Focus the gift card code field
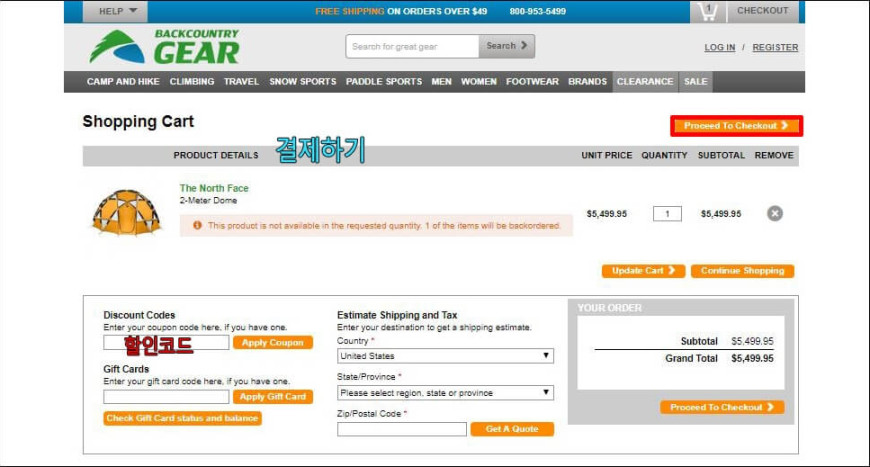Image resolution: width=870 pixels, height=467 pixels. 166,397
